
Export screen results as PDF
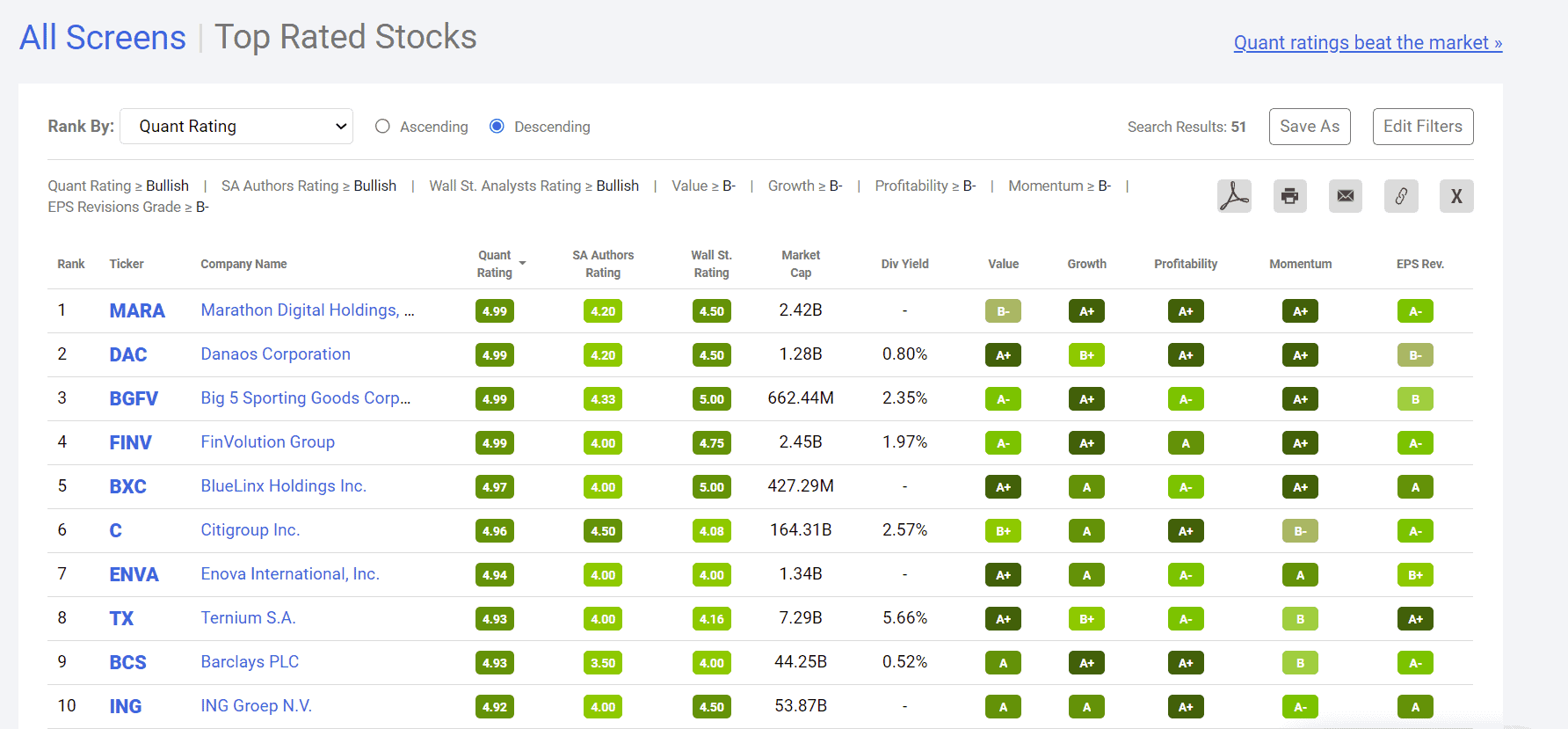[1234, 196]
